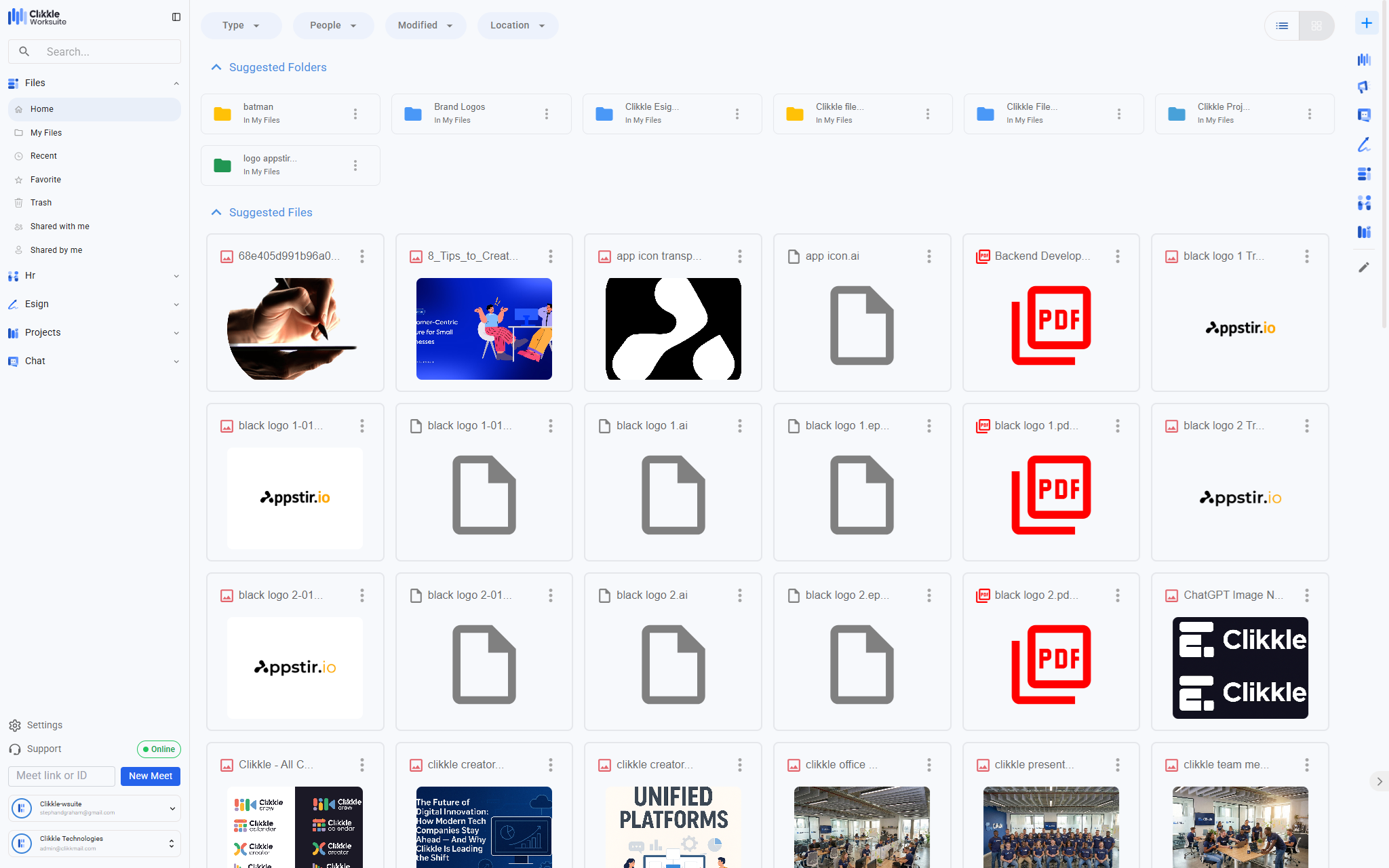This screenshot has height=868, width=1389.
Task: Open three-dot menu for batman folder
Action: 355,114
